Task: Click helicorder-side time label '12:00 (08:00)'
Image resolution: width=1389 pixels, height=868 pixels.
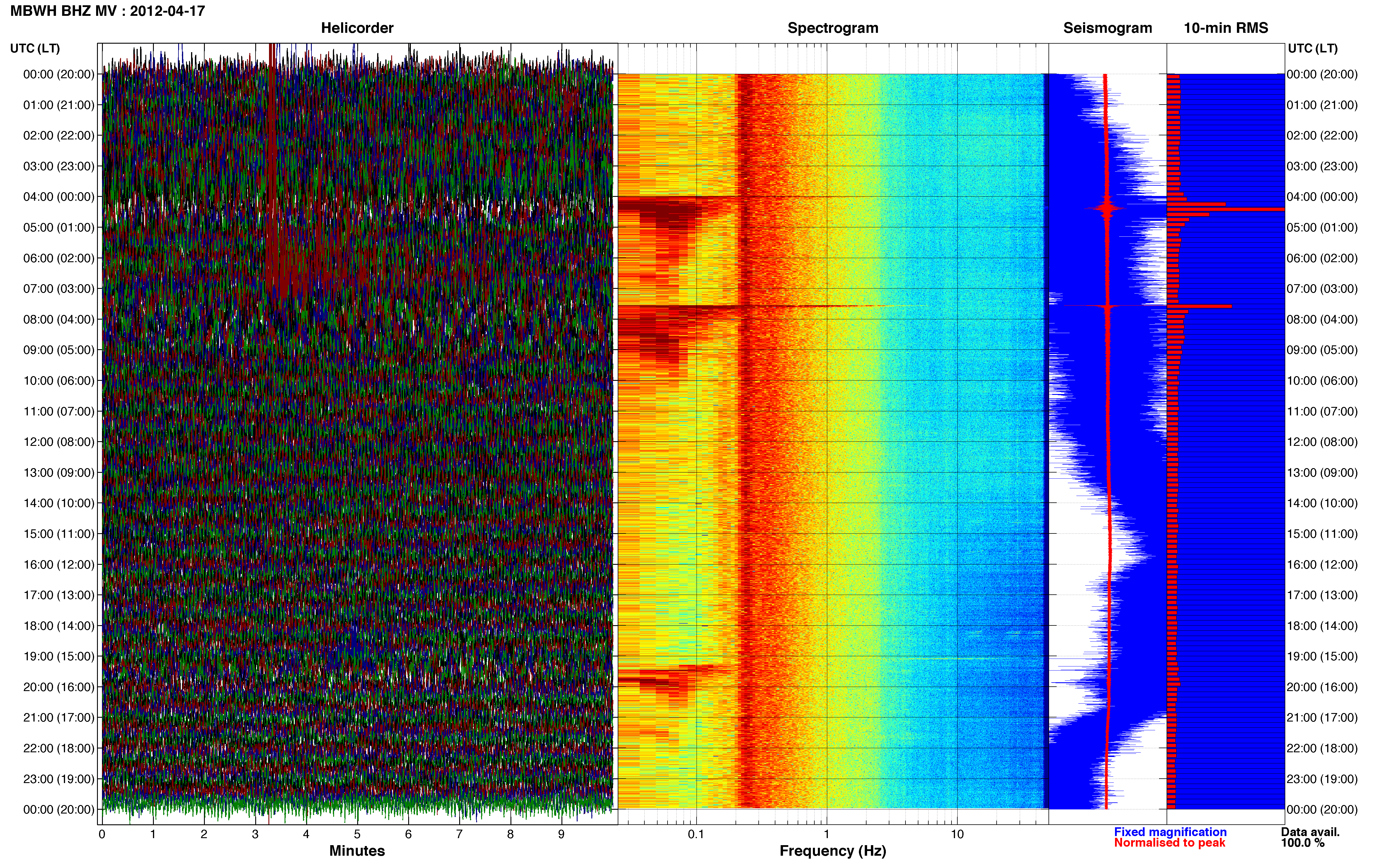Action: point(59,442)
